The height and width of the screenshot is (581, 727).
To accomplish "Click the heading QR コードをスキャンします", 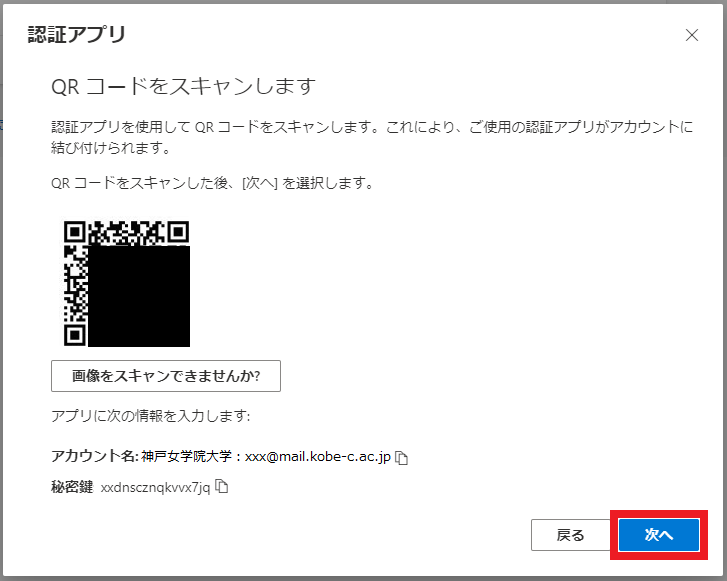I will (184, 86).
